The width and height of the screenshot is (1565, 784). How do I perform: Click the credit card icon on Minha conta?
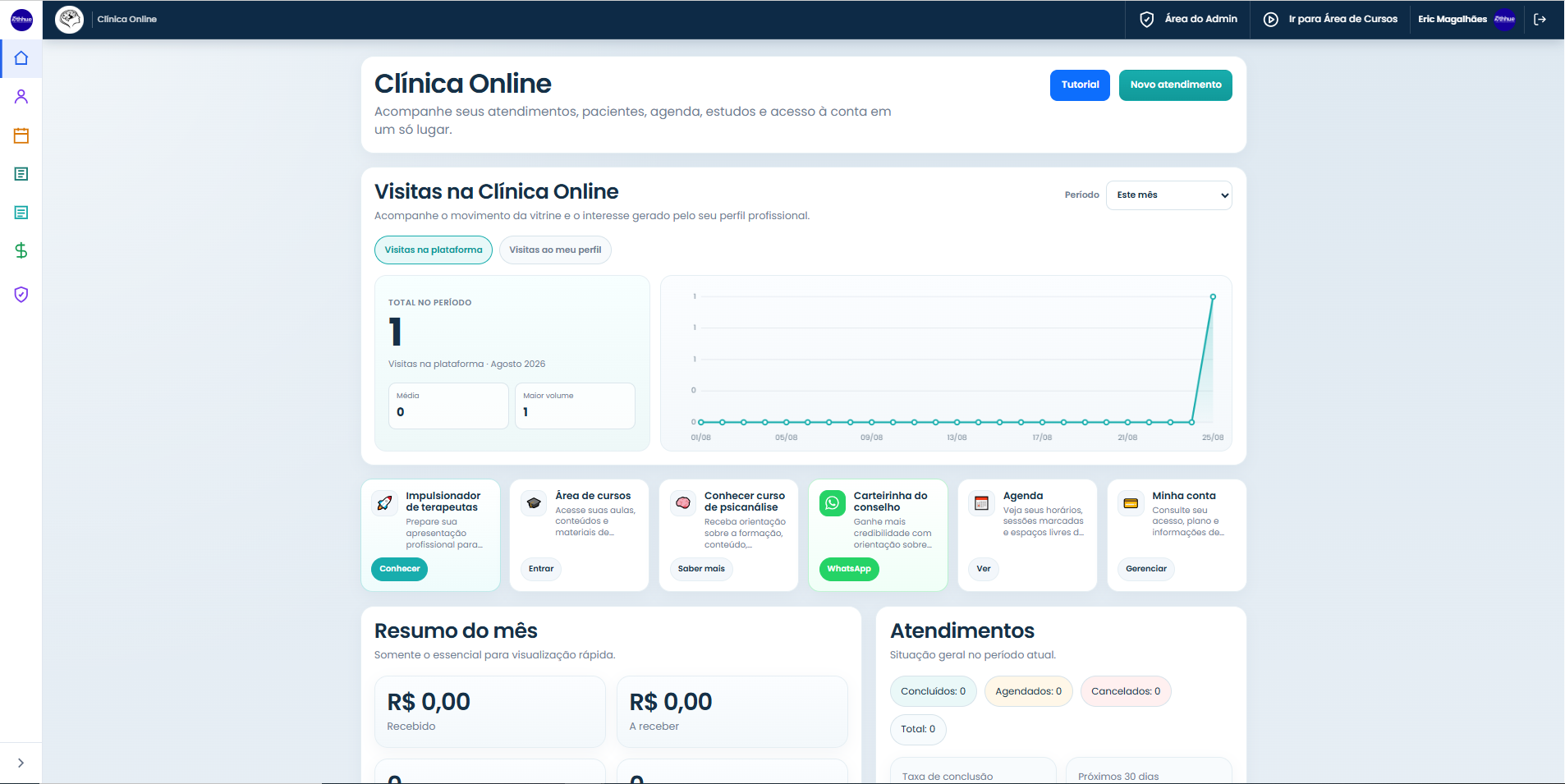click(1131, 503)
